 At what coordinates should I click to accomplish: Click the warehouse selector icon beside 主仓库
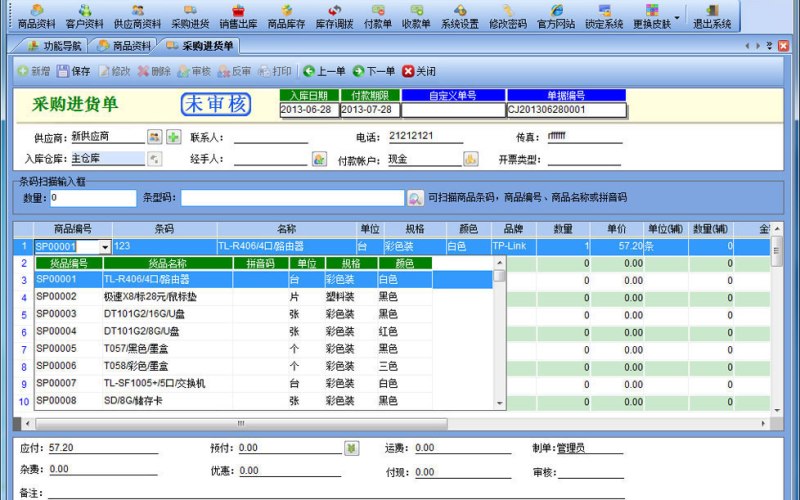click(x=155, y=159)
